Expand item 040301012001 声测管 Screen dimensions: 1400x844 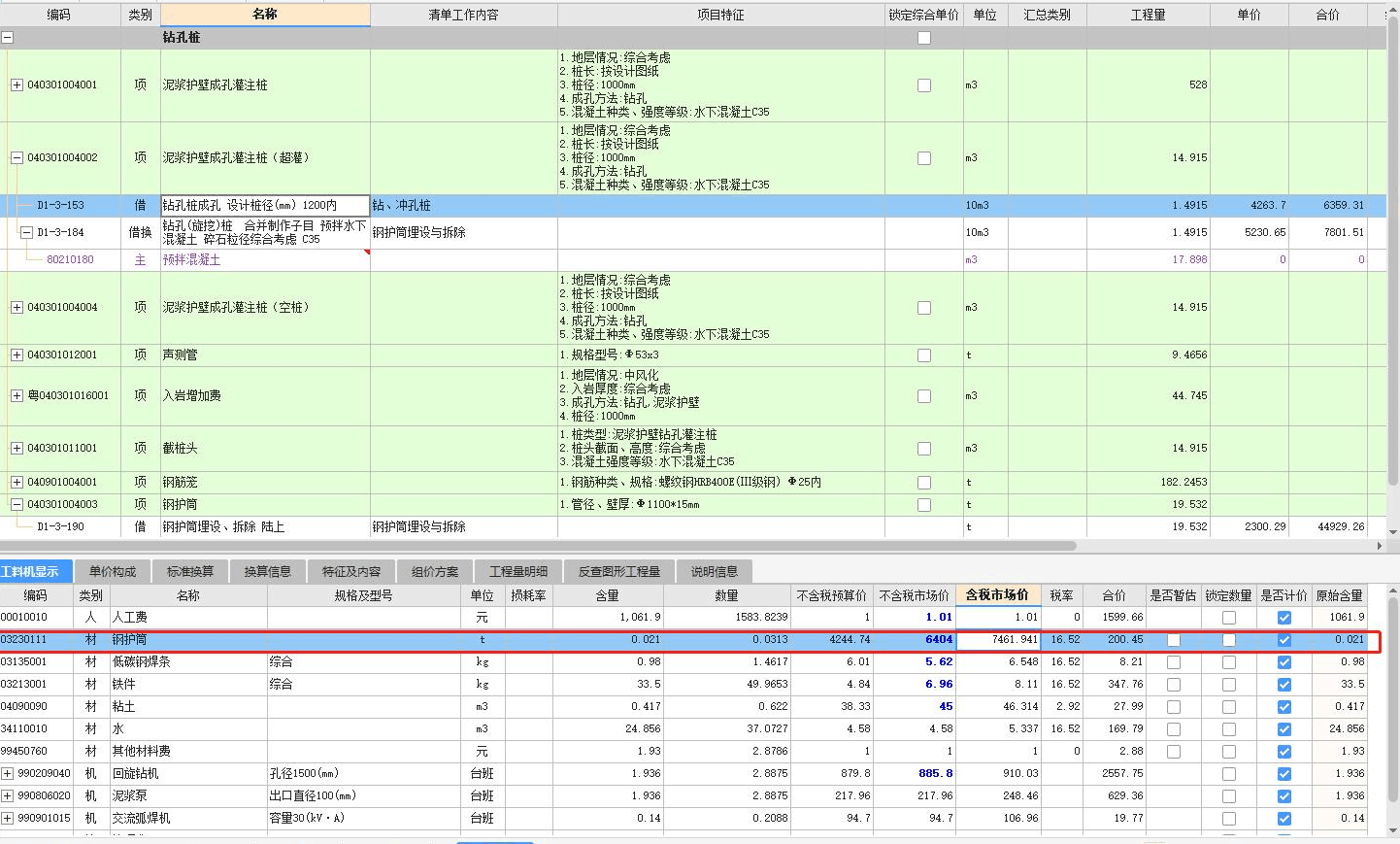17,354
